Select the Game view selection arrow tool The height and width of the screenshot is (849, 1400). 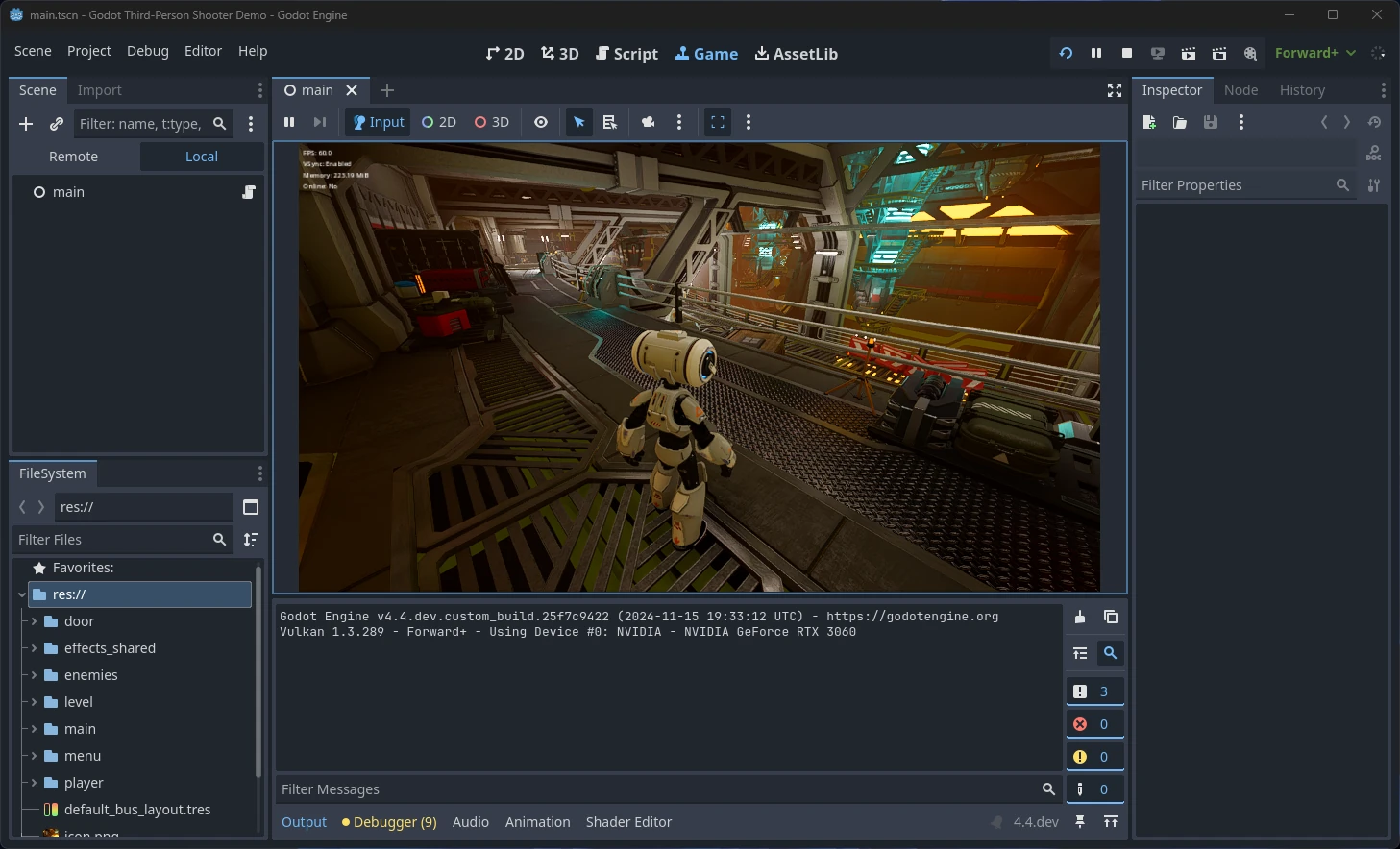click(578, 122)
